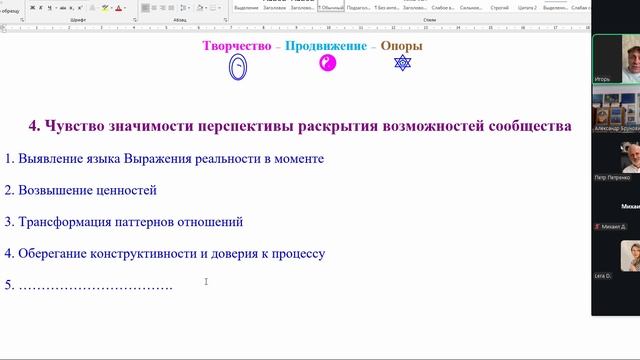Open underline style dropdown arrow
The width and height of the screenshot is (640, 360).
coord(56,8)
